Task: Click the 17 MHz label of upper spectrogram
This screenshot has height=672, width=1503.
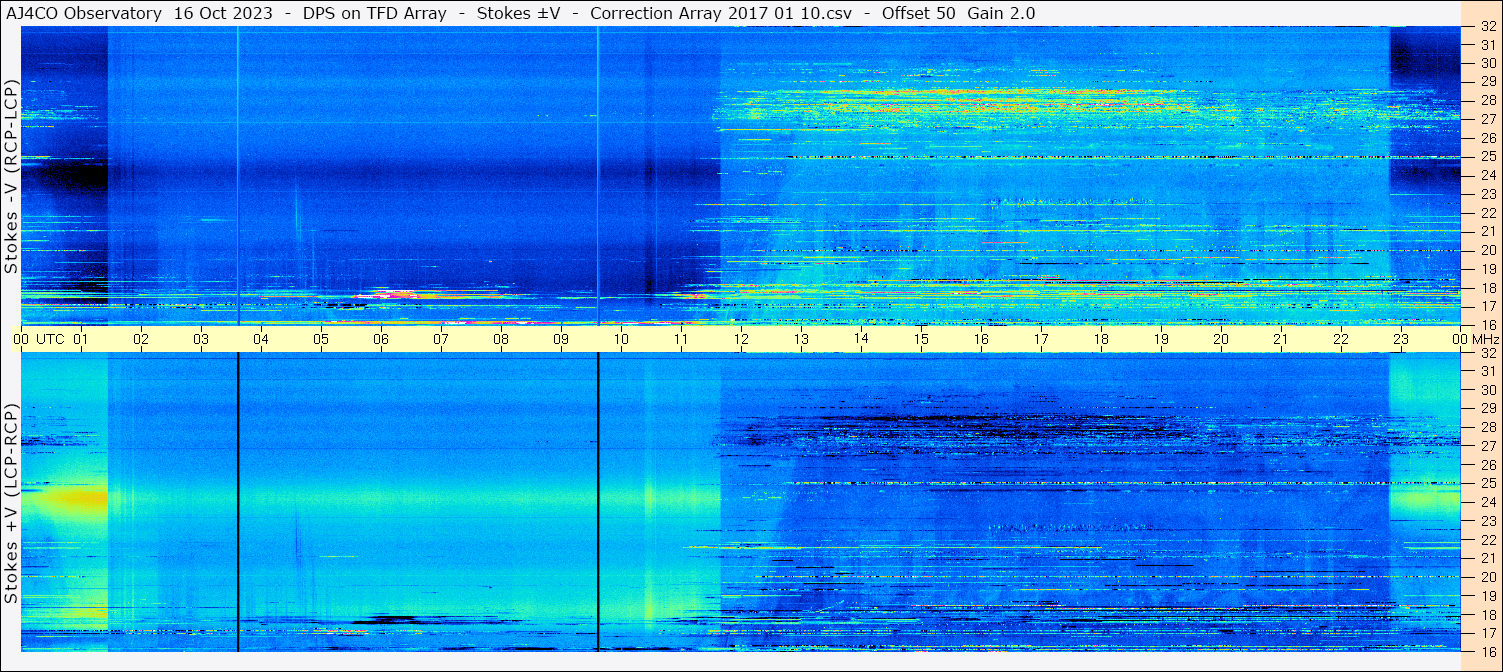Action: click(1488, 306)
